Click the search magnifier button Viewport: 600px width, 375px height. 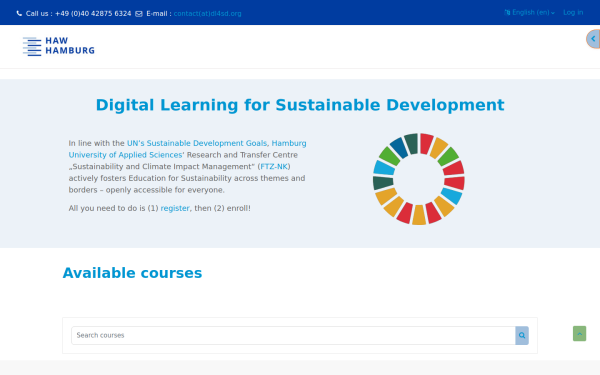click(x=522, y=336)
